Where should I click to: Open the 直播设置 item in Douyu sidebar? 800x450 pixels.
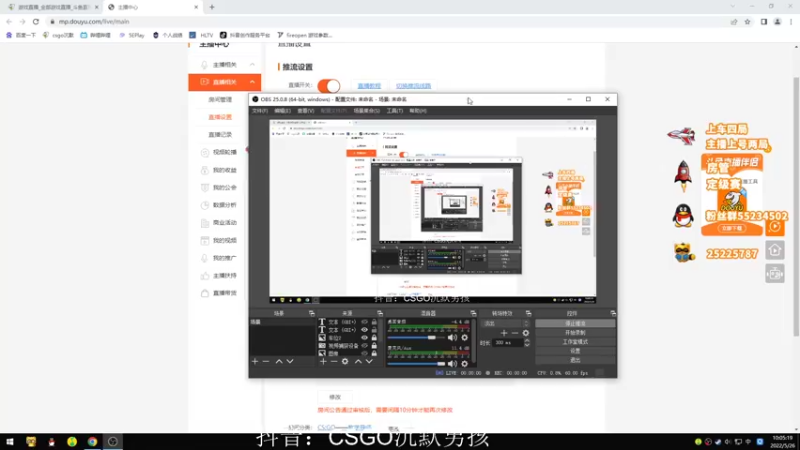(x=220, y=117)
